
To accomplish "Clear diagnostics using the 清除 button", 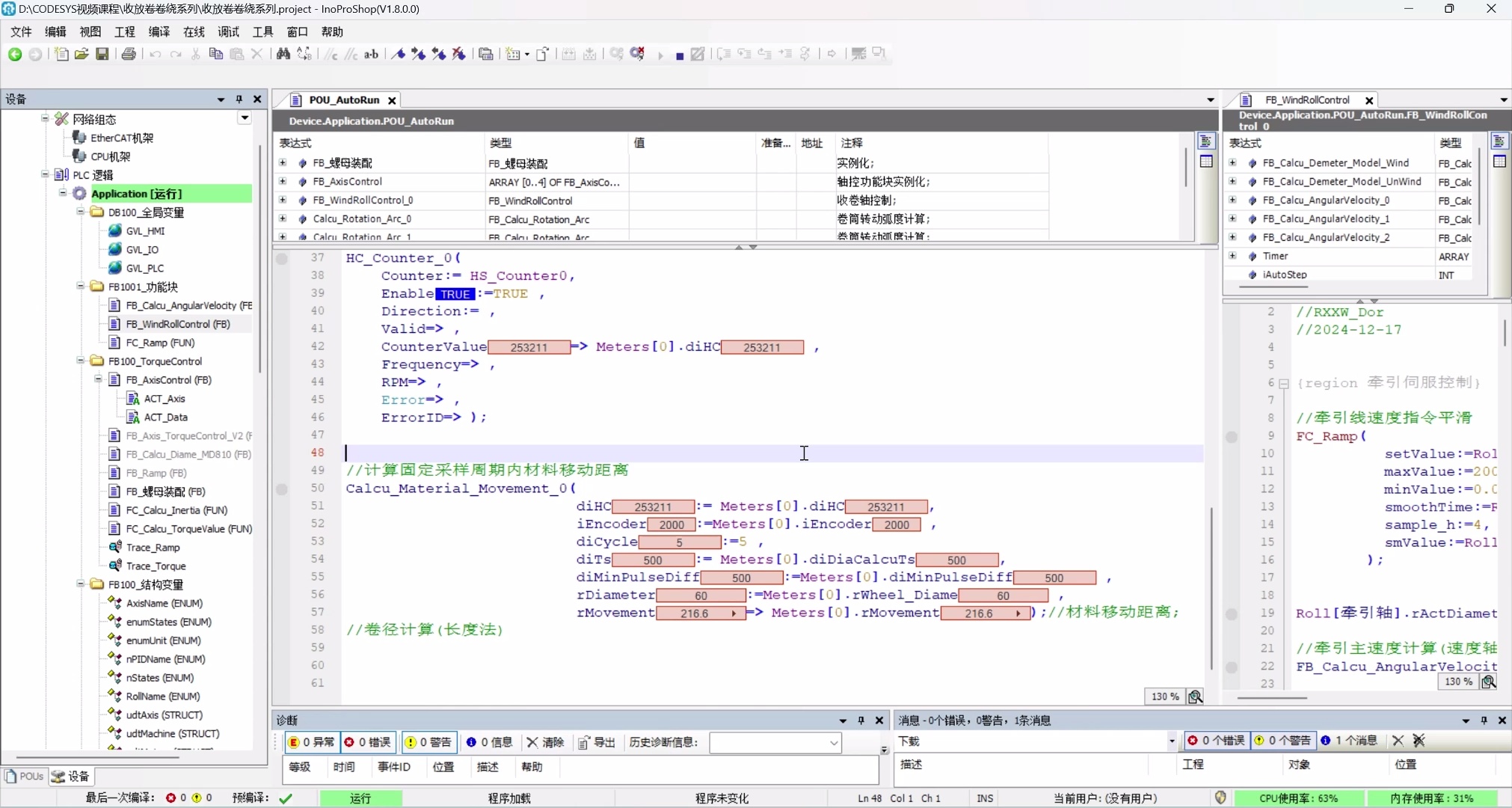I will tap(544, 742).
